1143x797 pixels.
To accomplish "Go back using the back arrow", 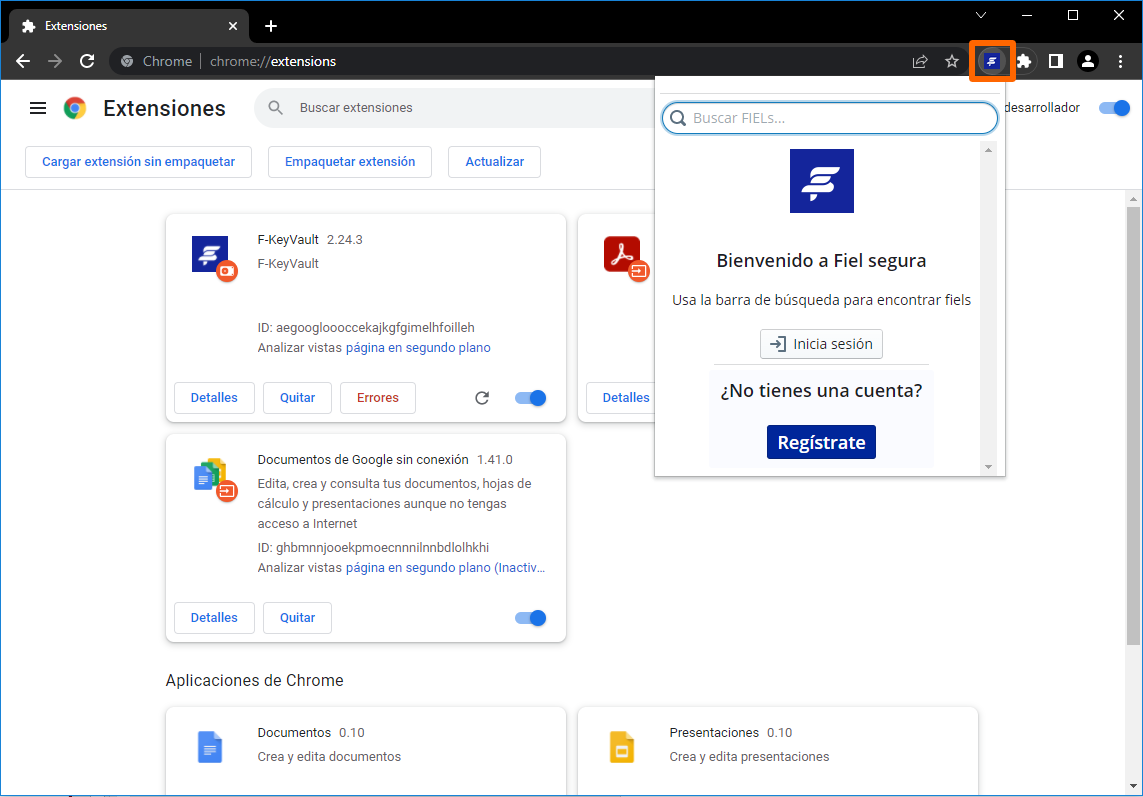I will 23,61.
